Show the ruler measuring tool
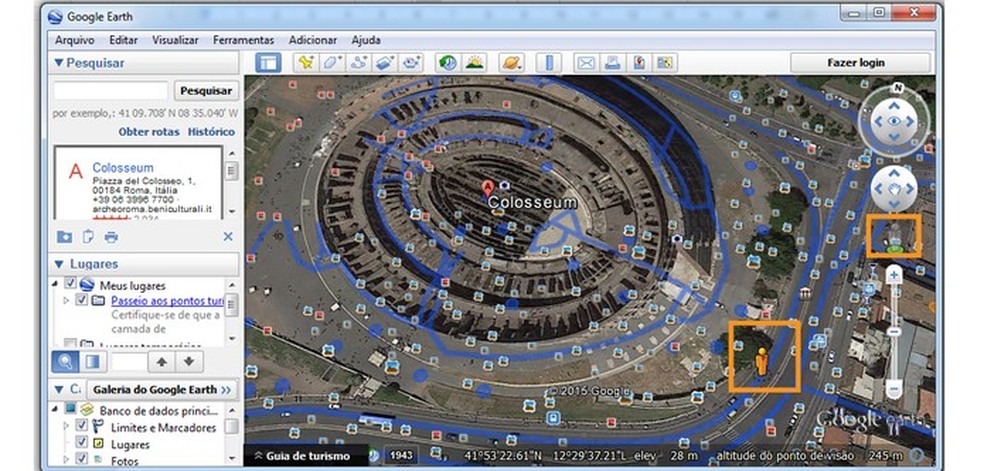Screen dimensions: 984x471 (549, 63)
